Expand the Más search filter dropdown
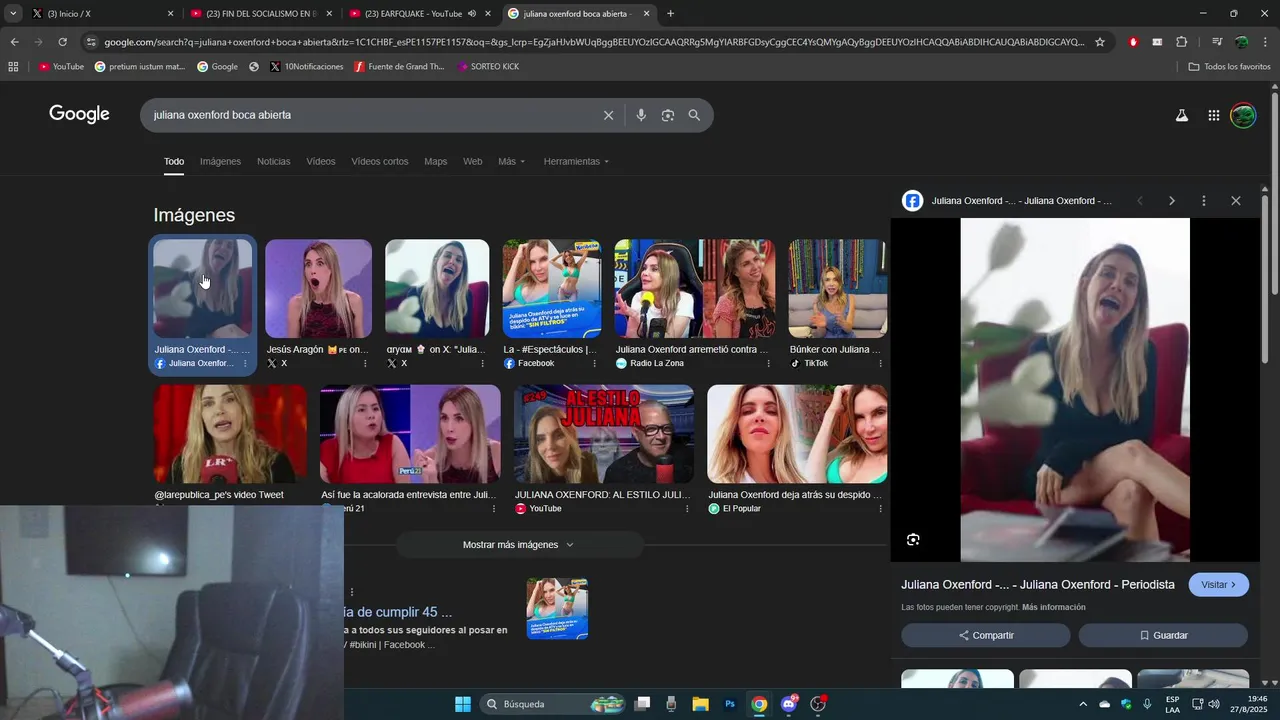Viewport: 1280px width, 720px height. tap(511, 161)
